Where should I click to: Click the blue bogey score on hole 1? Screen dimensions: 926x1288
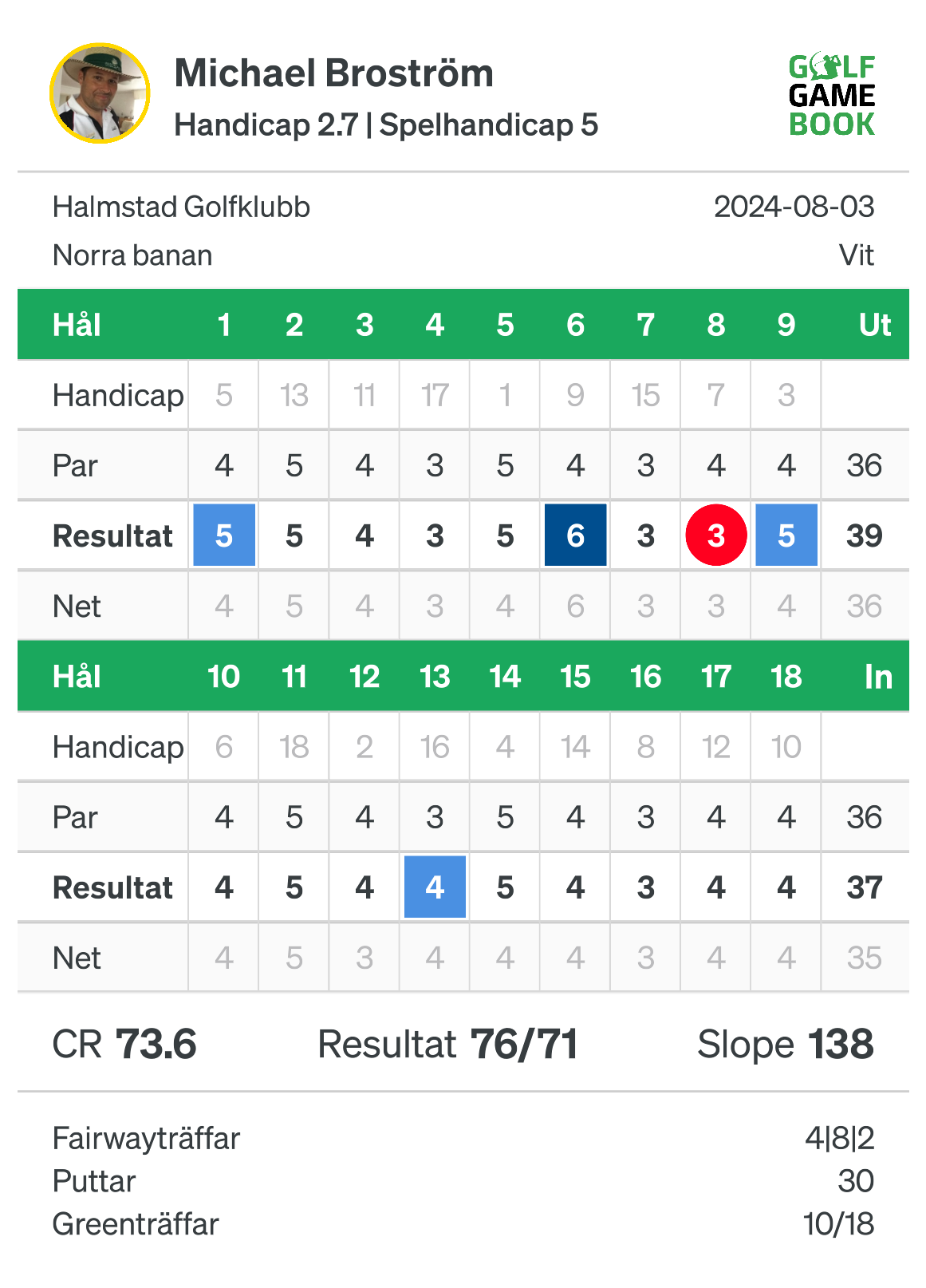224,535
